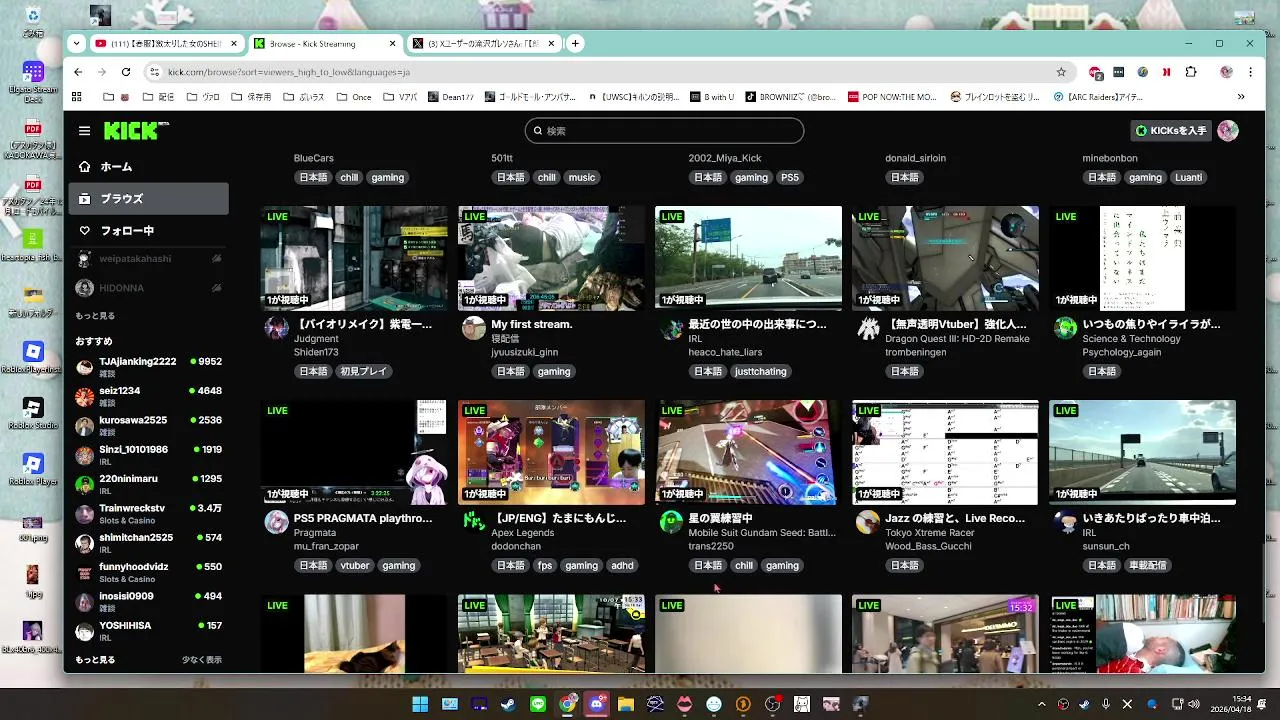Open a new browser tab
1280x720 pixels.
point(575,44)
